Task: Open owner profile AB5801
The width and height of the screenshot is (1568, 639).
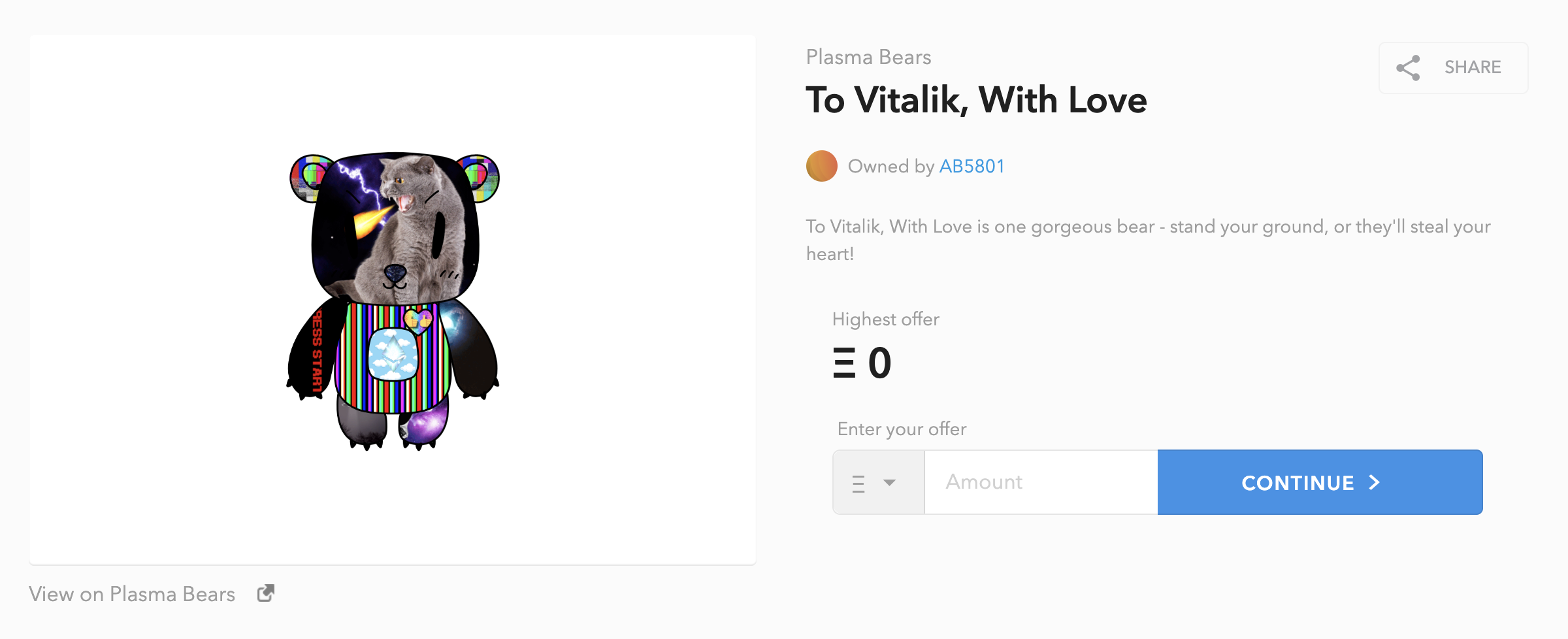Action: pos(972,167)
